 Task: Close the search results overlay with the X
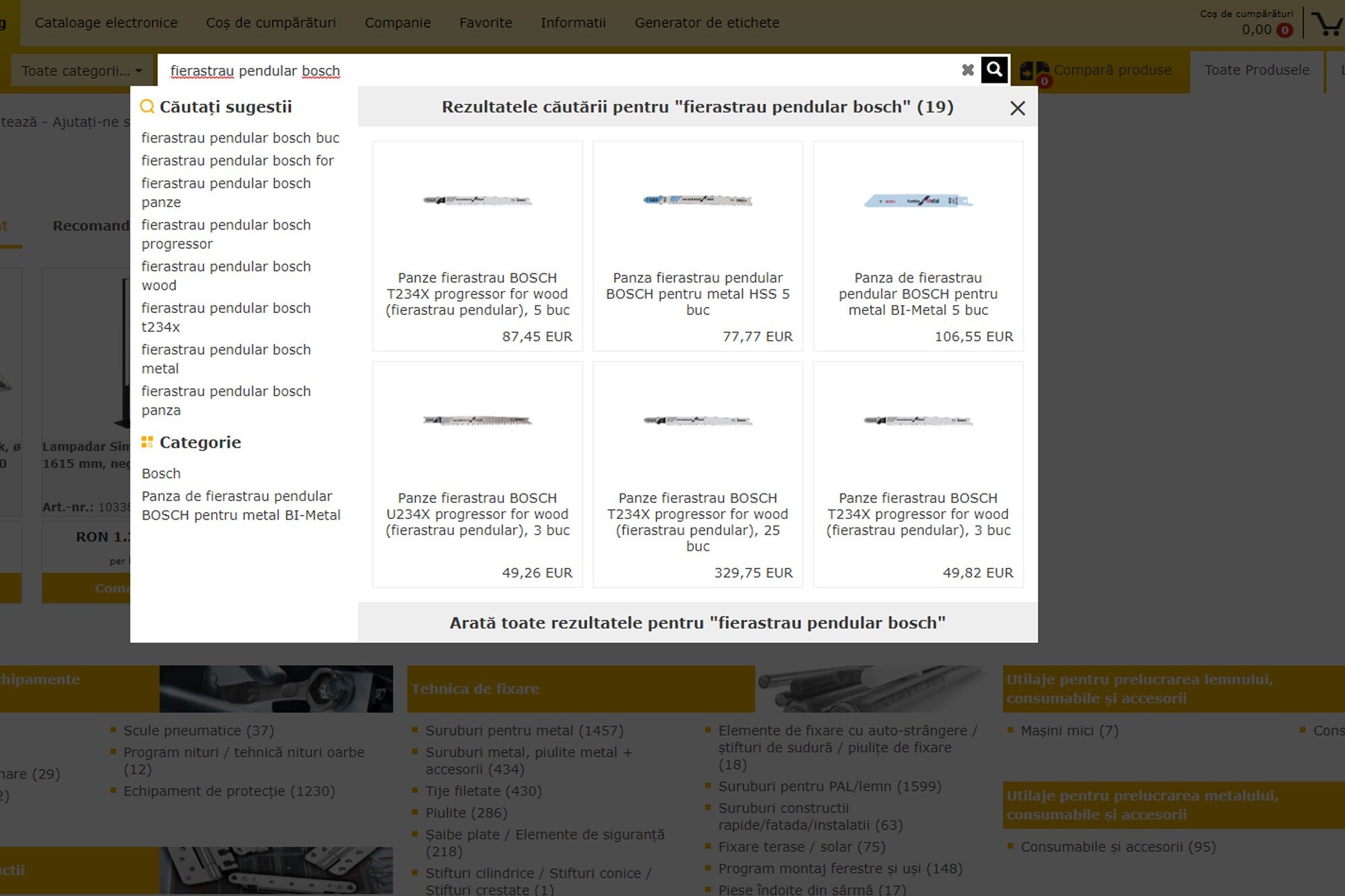pos(1017,108)
